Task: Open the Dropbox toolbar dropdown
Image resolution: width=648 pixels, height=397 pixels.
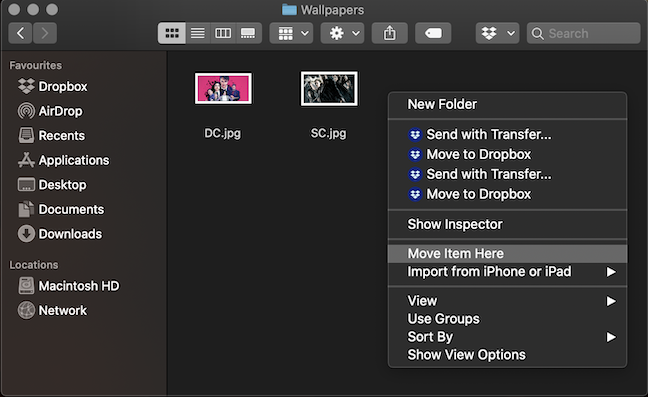Action: [x=498, y=33]
